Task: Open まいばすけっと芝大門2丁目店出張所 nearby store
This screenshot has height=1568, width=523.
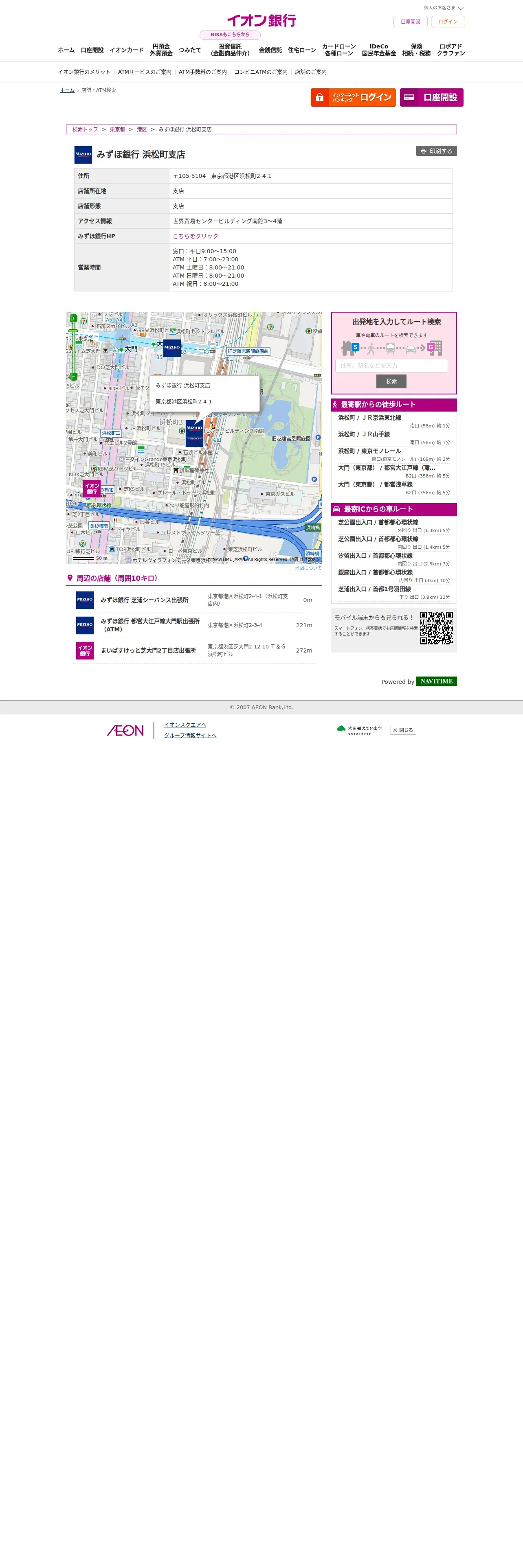Action: coord(148,651)
